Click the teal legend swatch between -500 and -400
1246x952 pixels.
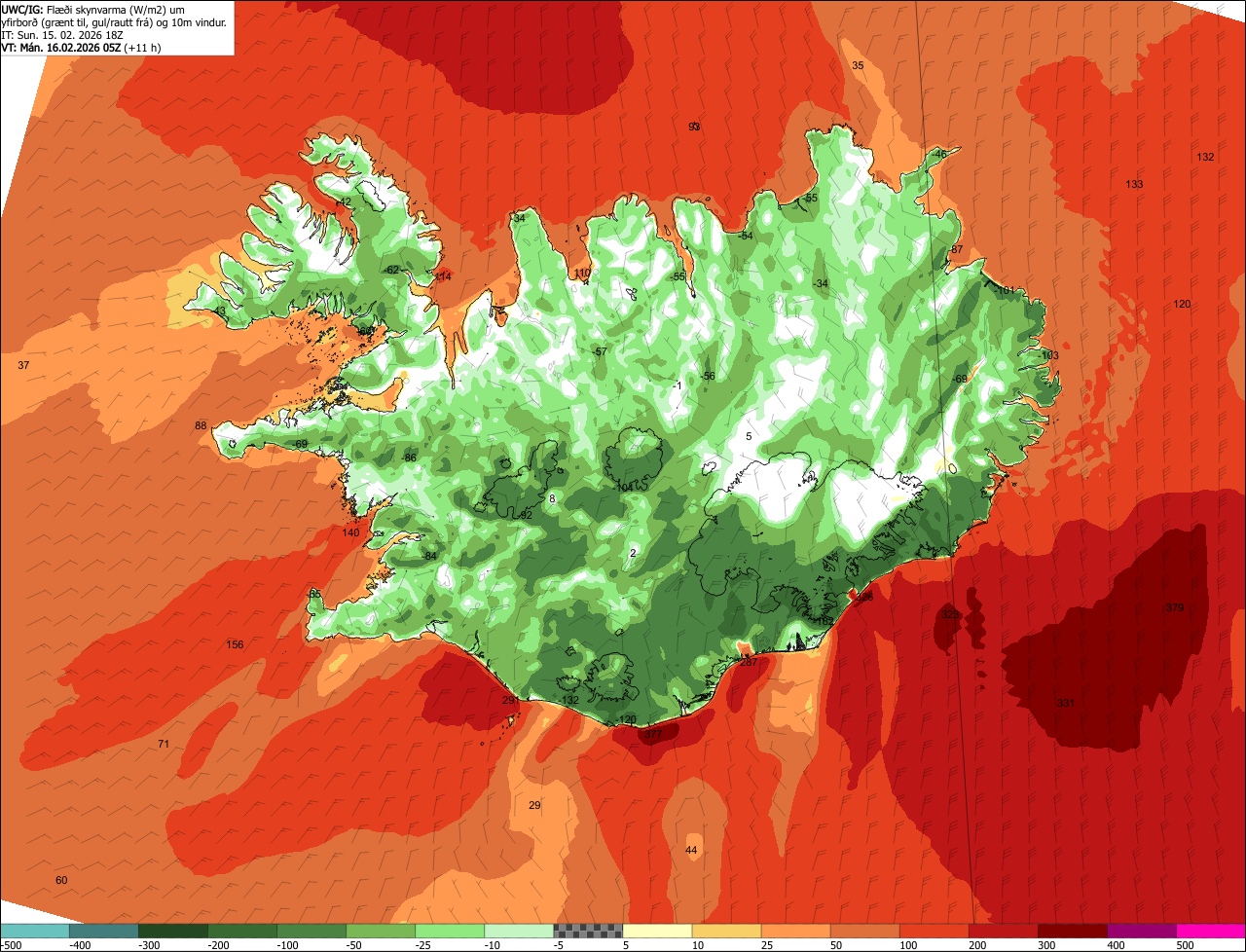pos(34,931)
